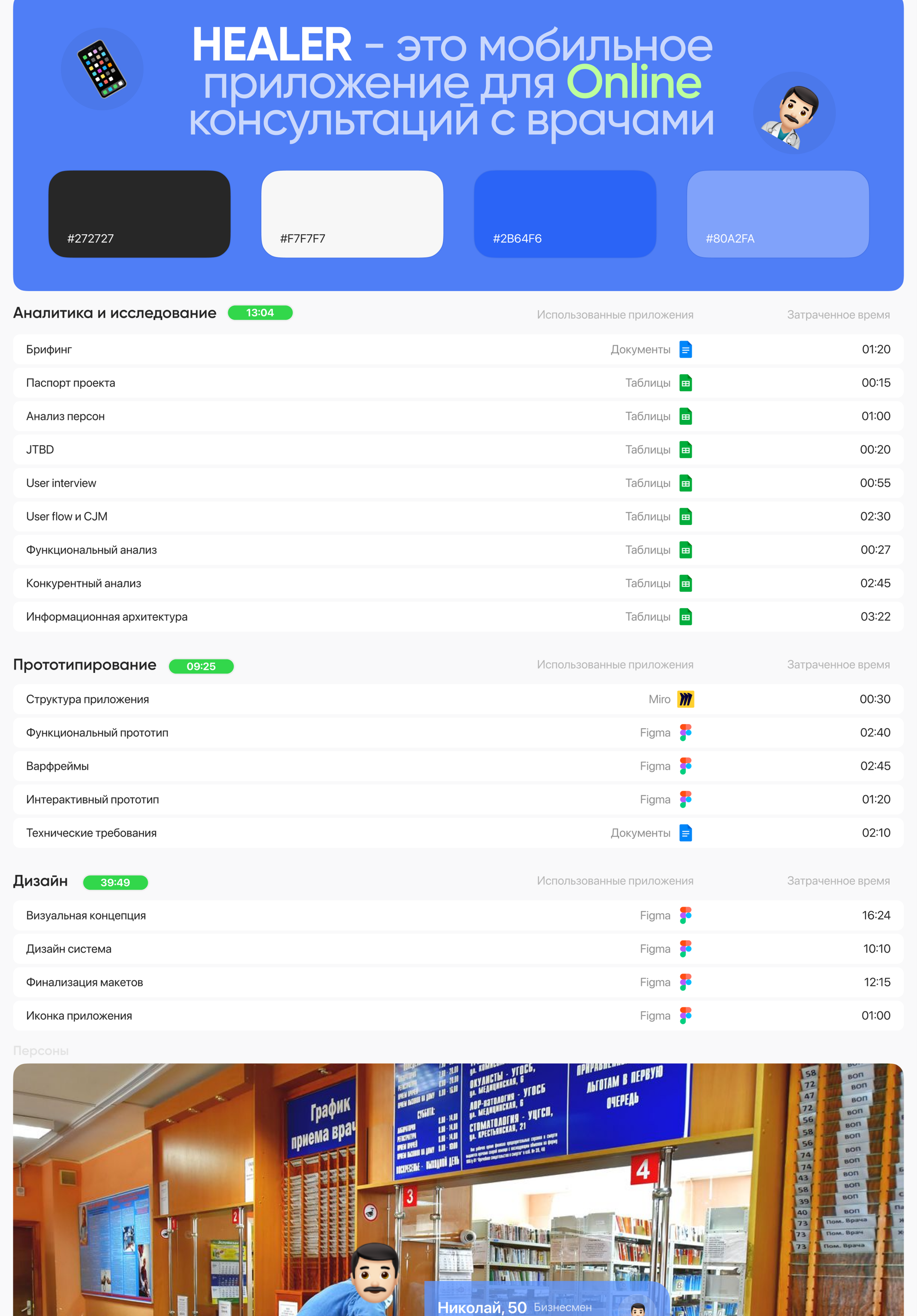
Task: Click the Figma icon in Варфреймы row
Action: 685,766
